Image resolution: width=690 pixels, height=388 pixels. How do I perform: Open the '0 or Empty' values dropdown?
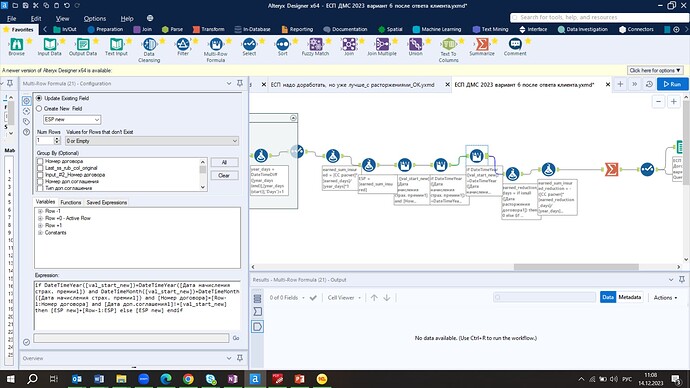point(152,141)
